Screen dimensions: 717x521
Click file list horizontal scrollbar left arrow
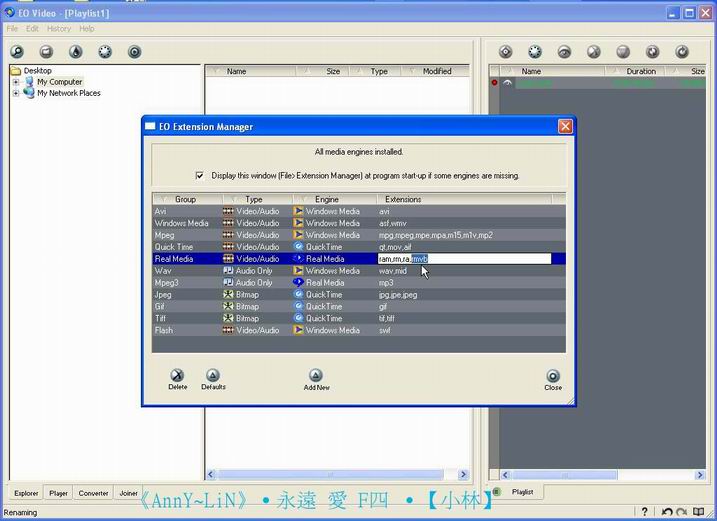coord(211,474)
